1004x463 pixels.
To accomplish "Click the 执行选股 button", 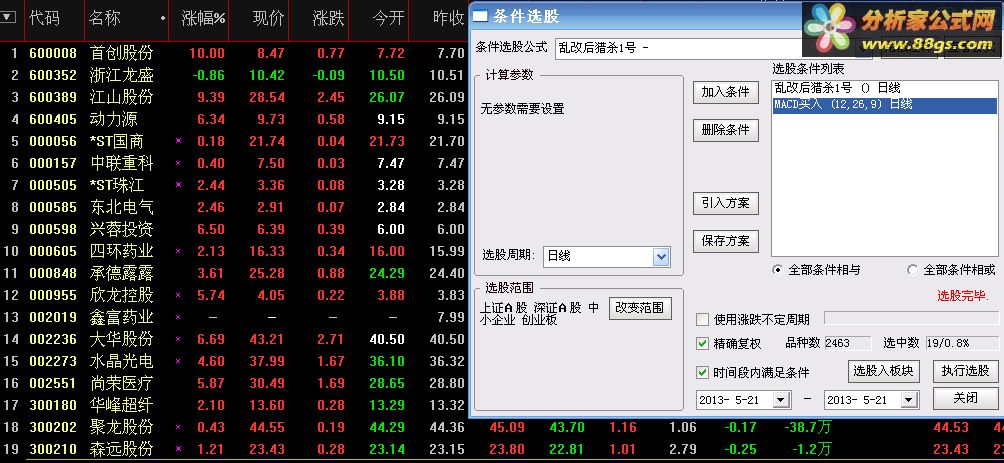I will click(x=965, y=371).
